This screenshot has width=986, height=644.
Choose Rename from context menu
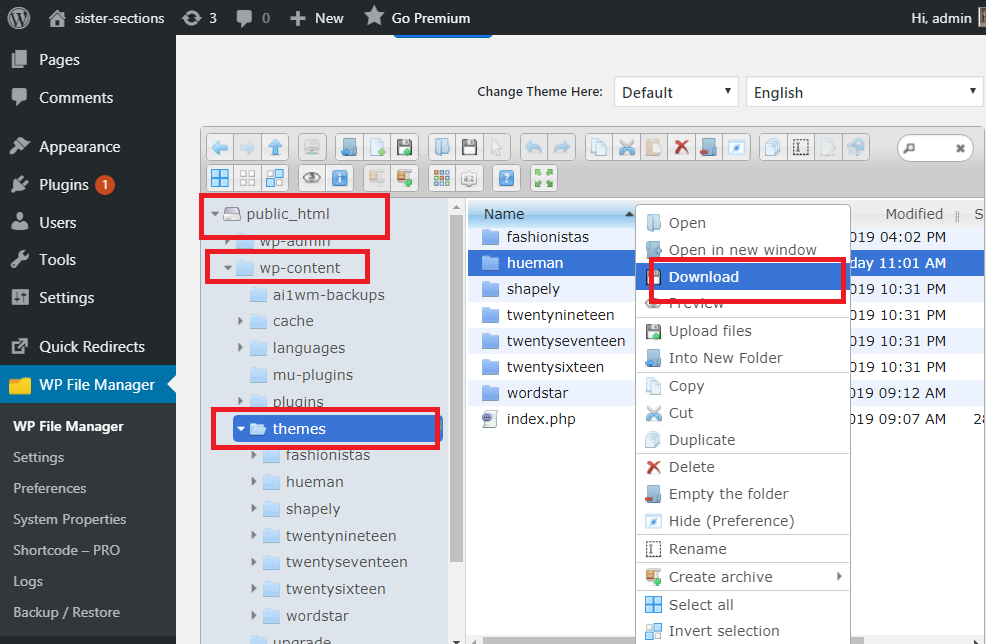tap(743, 549)
